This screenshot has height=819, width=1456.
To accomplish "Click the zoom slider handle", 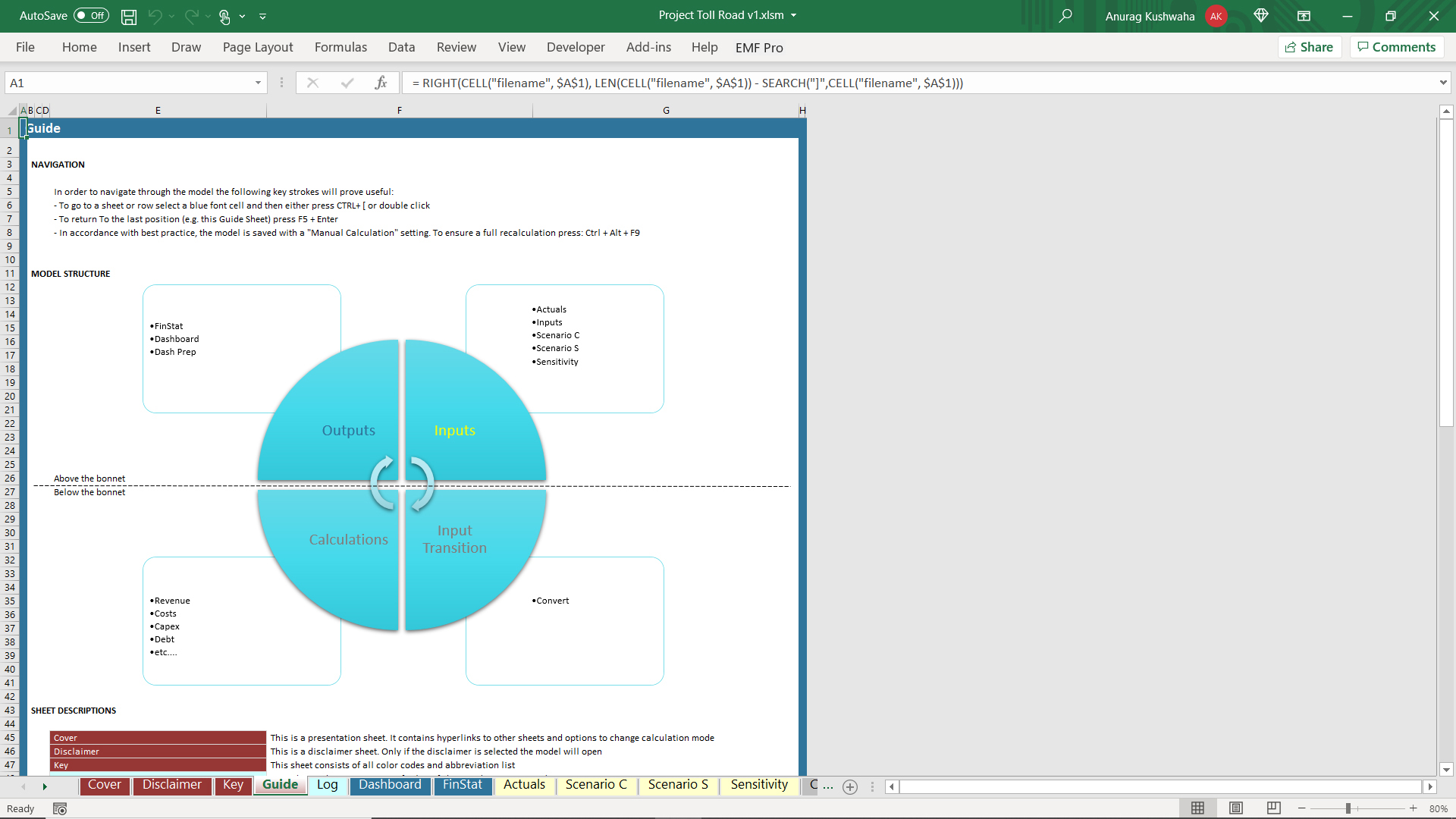I will [1348, 808].
